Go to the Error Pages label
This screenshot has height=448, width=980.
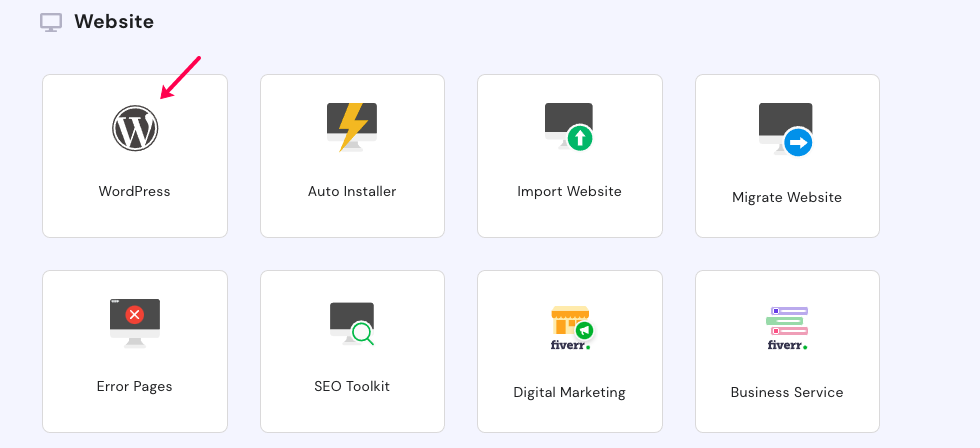pos(134,386)
